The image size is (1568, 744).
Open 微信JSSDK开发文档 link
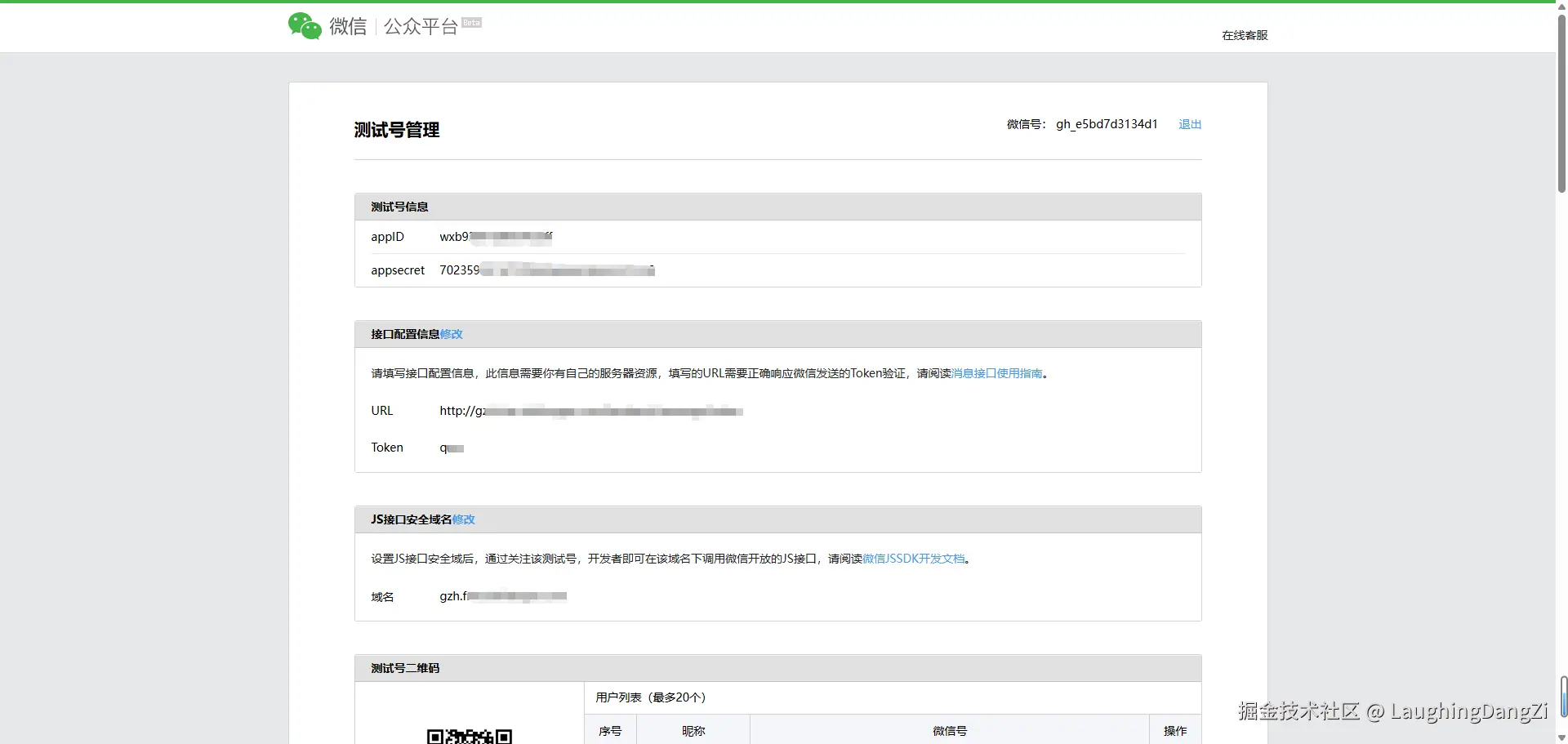914,559
